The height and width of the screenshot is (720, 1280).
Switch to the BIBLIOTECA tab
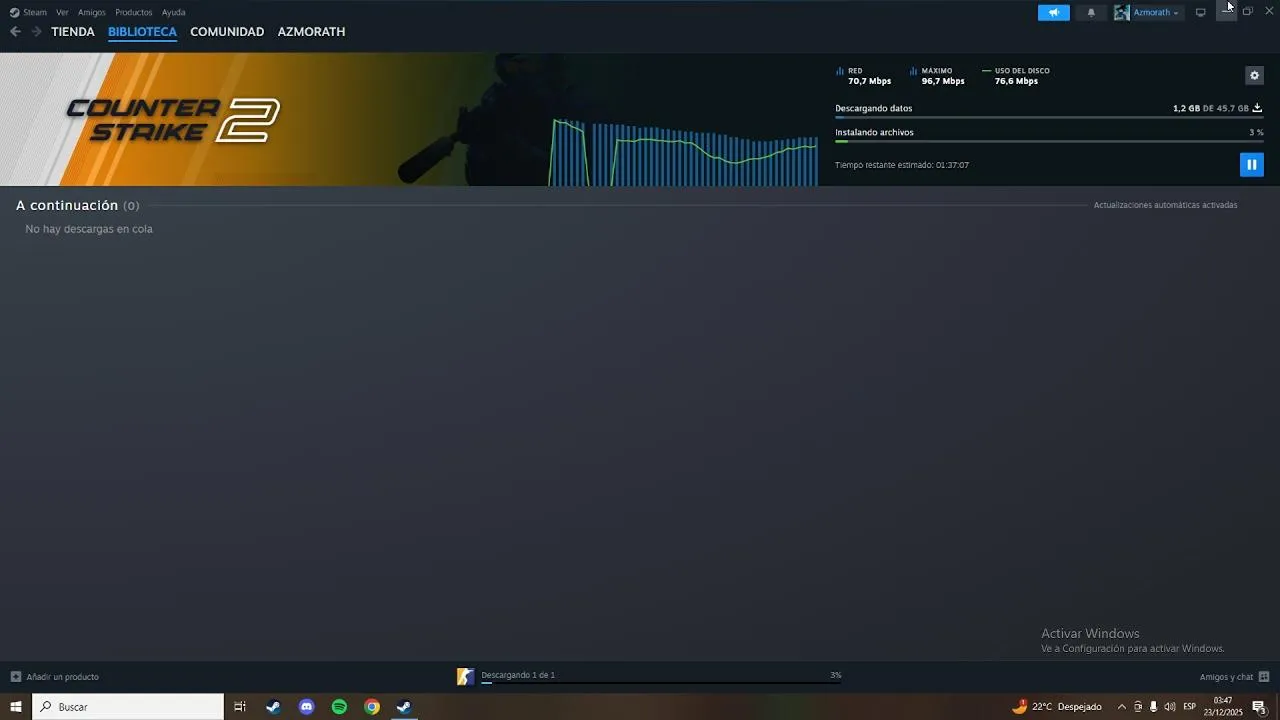coord(142,32)
